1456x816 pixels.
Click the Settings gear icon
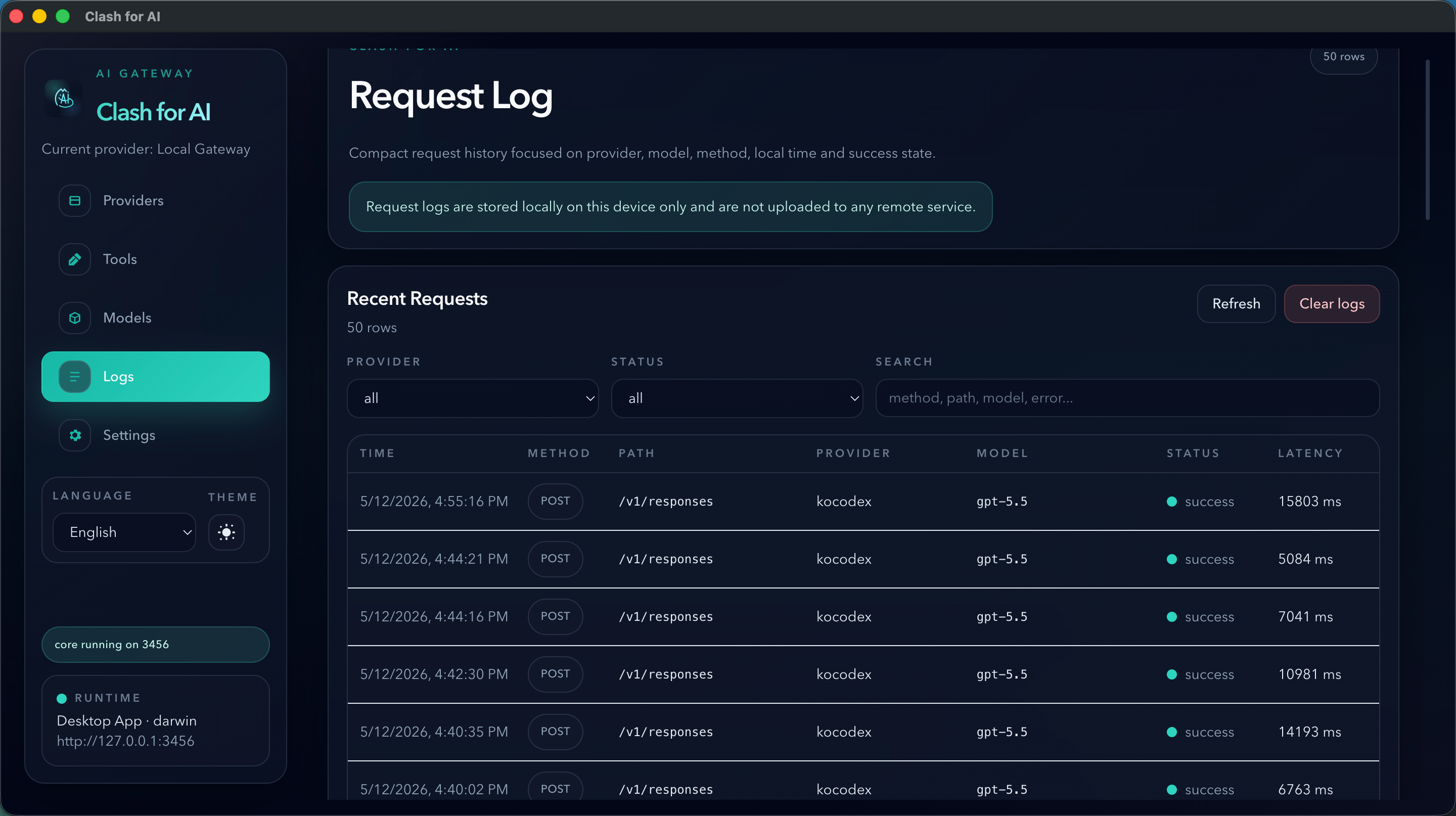[x=75, y=435]
